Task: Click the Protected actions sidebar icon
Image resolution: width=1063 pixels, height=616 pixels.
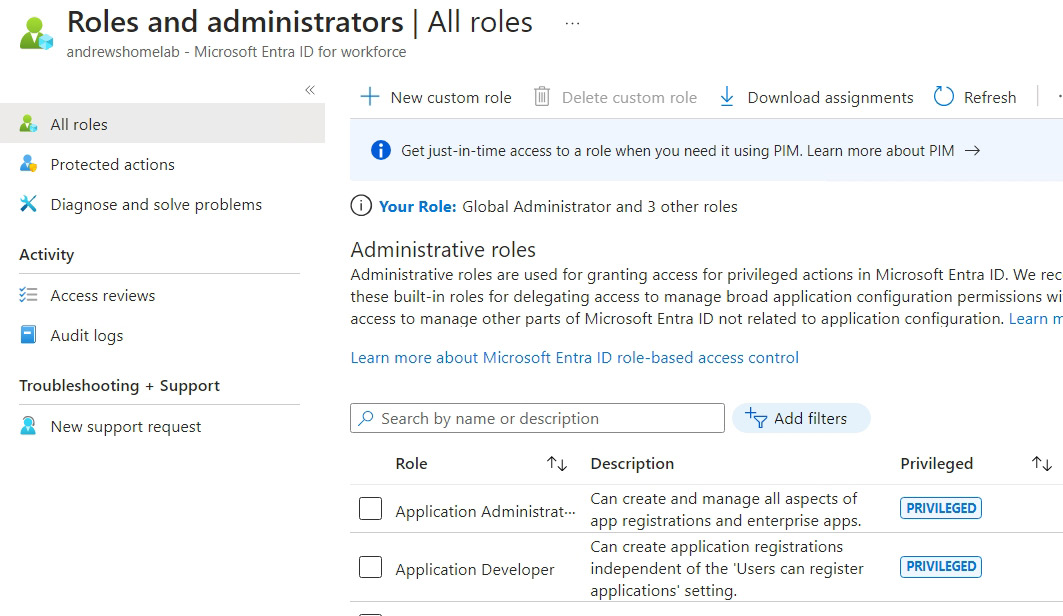Action: point(28,164)
